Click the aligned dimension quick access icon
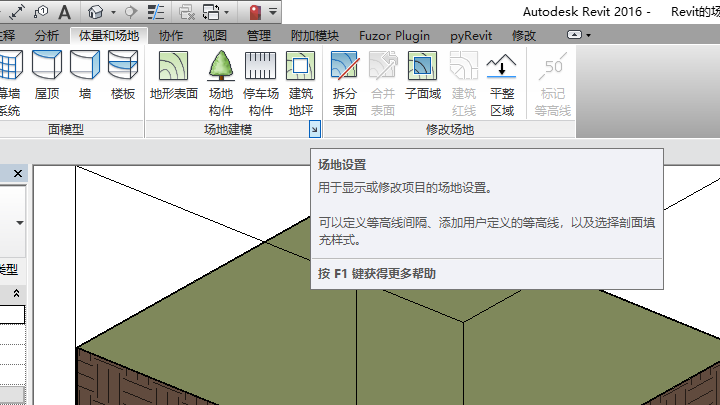The width and height of the screenshot is (720, 405). point(17,12)
